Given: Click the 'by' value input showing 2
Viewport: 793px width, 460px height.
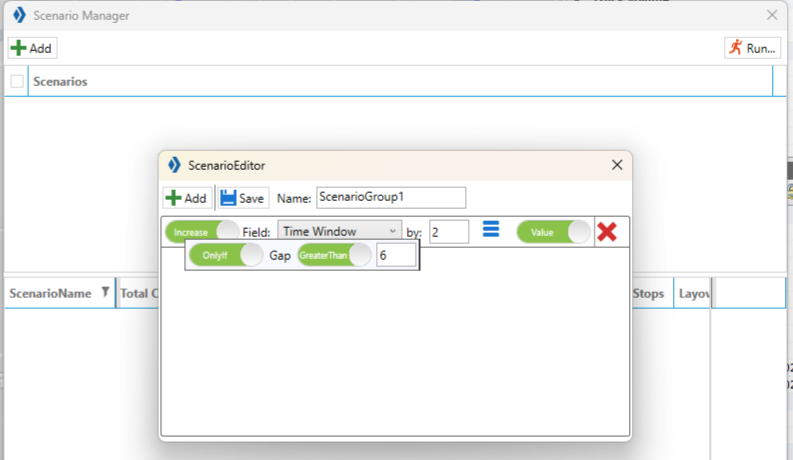Looking at the screenshot, I should point(449,232).
